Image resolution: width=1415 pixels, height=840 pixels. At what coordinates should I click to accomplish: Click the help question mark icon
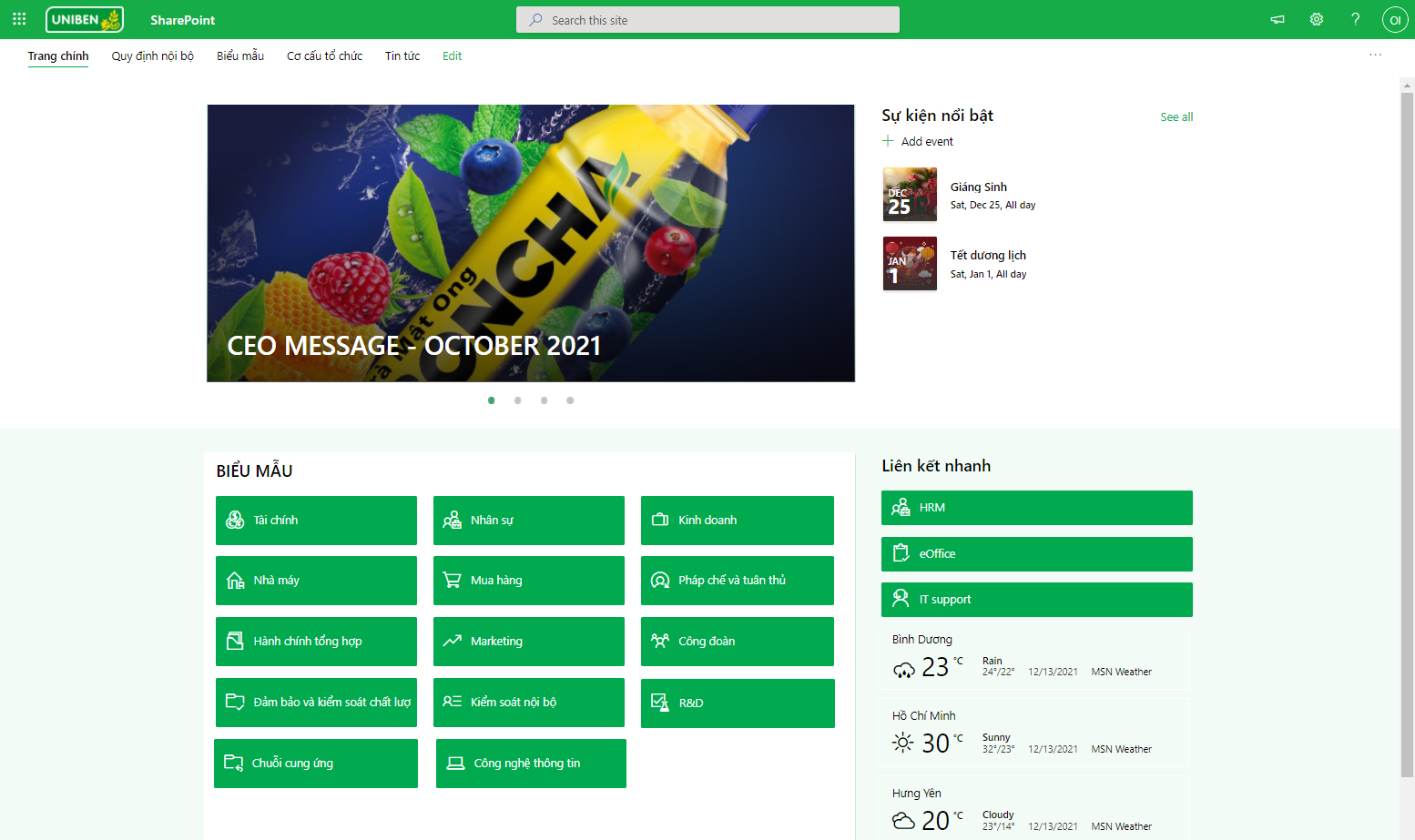pyautogui.click(x=1355, y=19)
